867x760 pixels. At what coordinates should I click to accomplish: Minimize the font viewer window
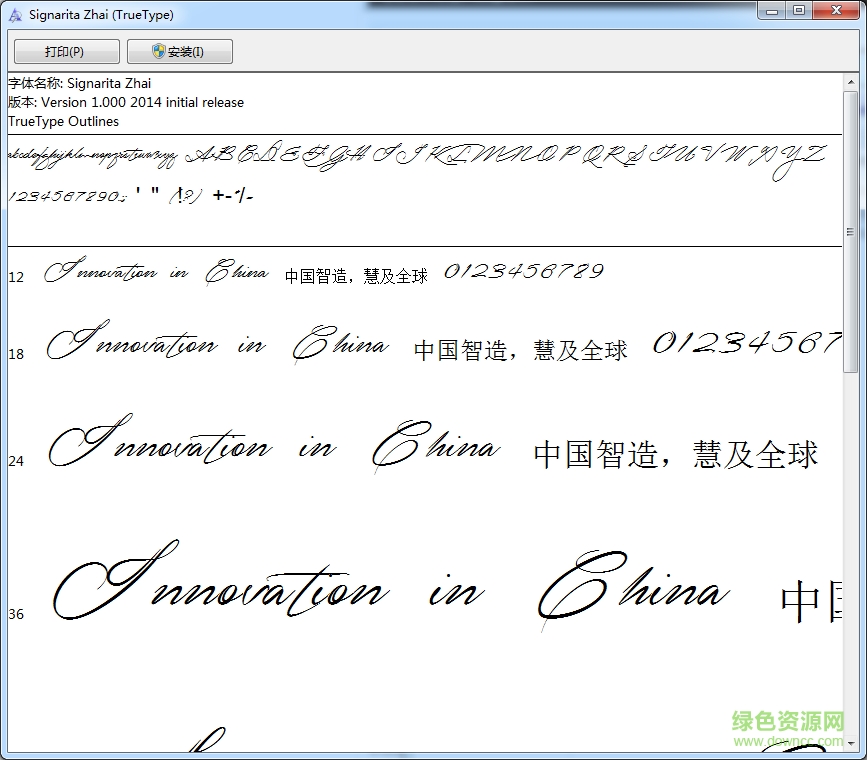[x=771, y=11]
